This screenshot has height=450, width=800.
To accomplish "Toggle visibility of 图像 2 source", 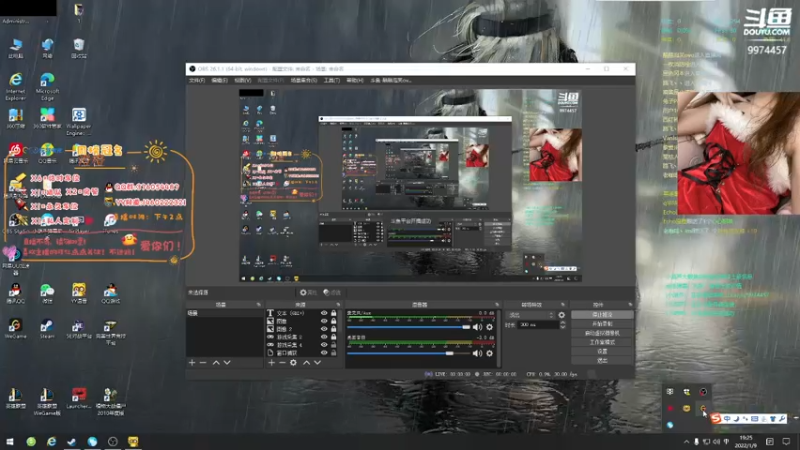I will point(324,329).
